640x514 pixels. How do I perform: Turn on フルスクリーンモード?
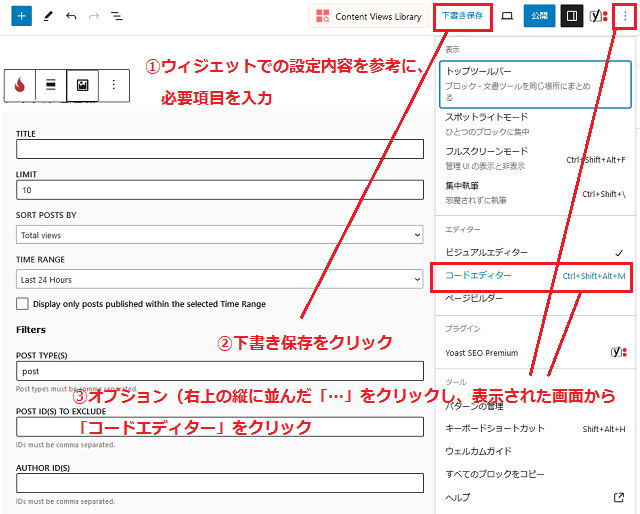535,158
